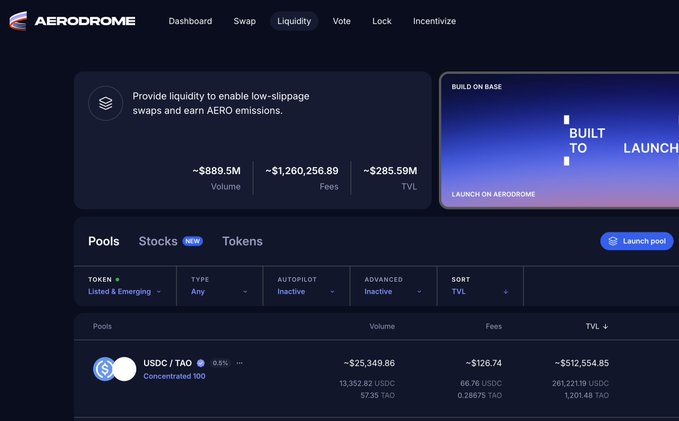The width and height of the screenshot is (679, 421).
Task: Click the USDC token coin icon
Action: [x=104, y=369]
